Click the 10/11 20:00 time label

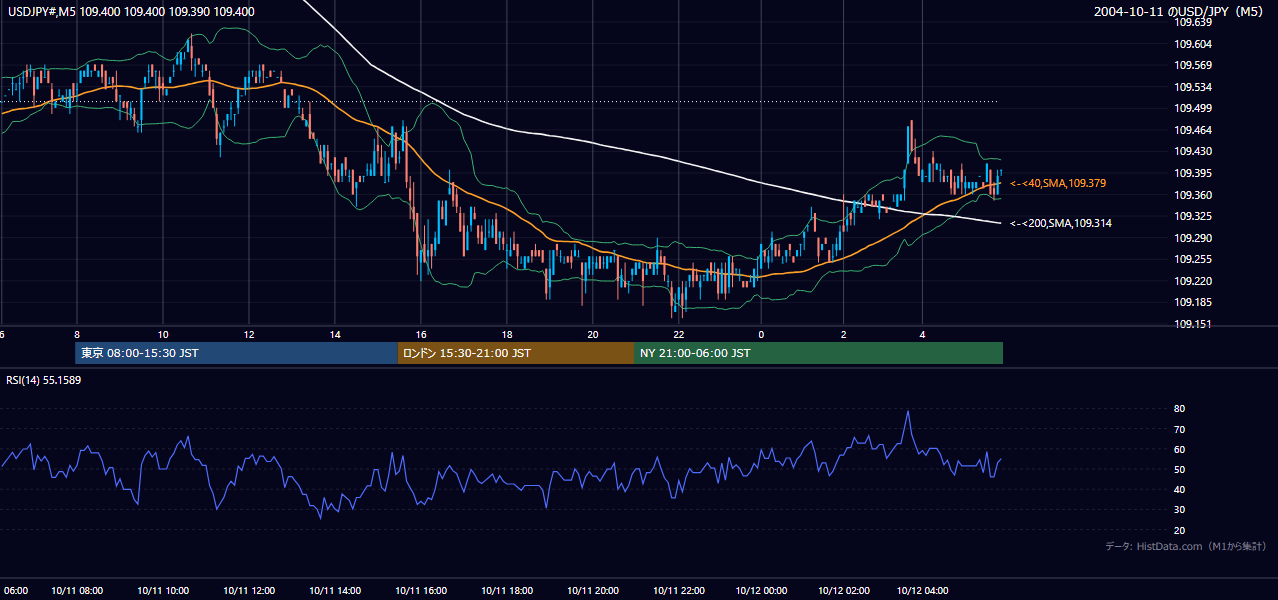(593, 590)
